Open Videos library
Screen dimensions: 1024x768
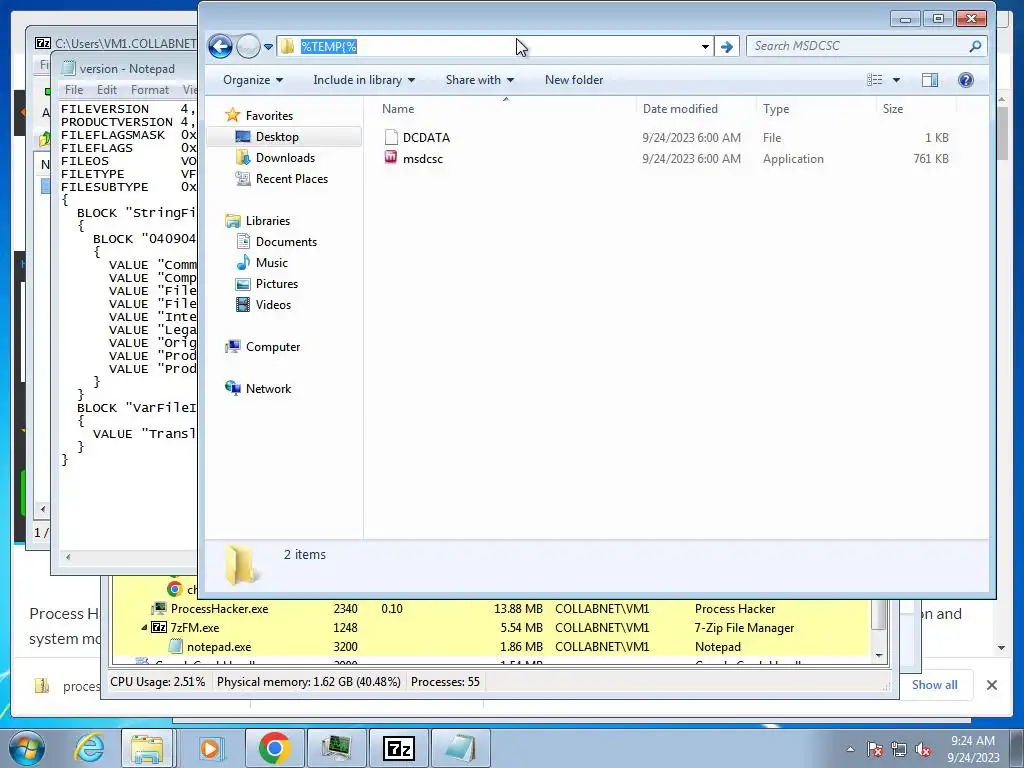click(273, 304)
